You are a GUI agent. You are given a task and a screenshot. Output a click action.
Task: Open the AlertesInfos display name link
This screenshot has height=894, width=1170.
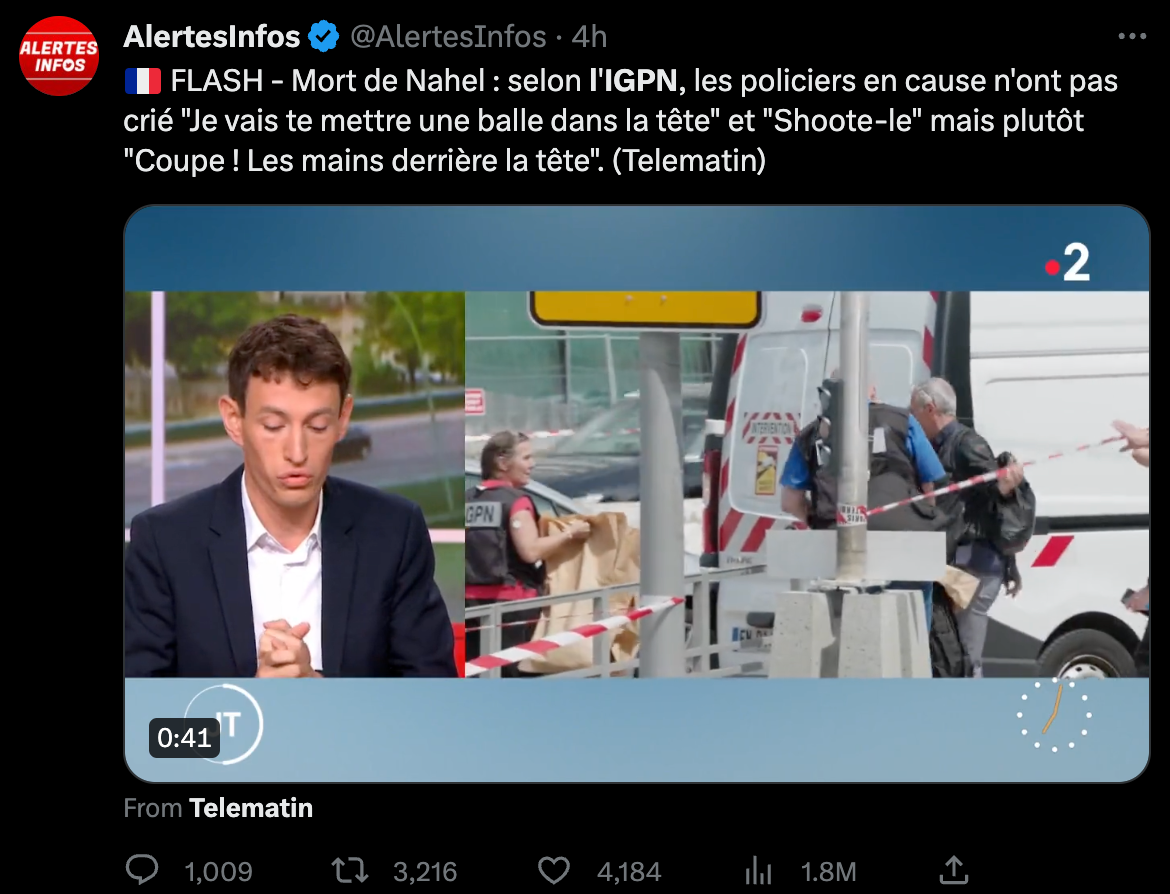point(212,37)
